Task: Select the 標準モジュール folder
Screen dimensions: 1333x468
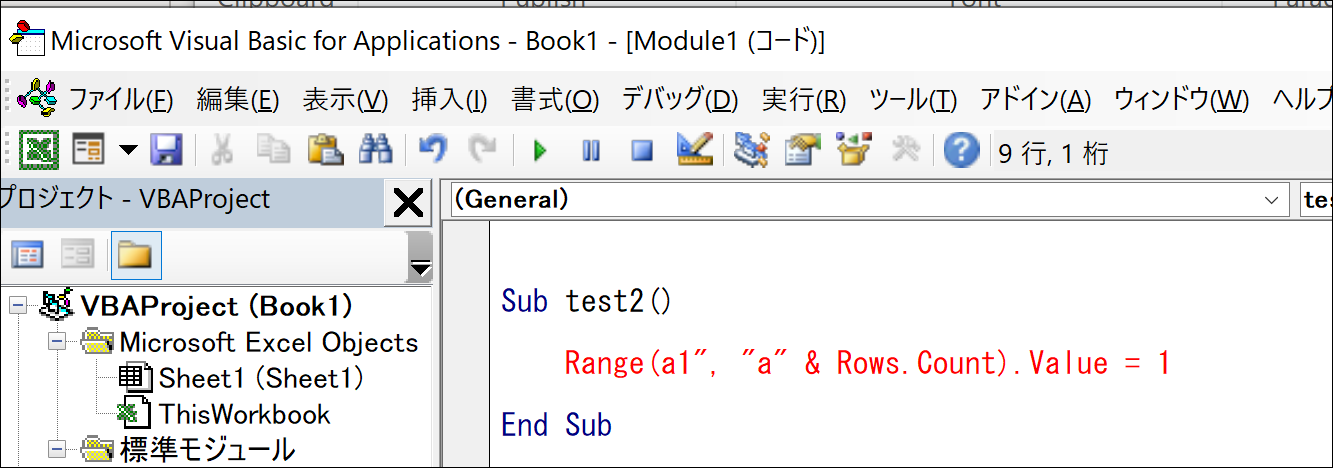Action: click(x=207, y=450)
